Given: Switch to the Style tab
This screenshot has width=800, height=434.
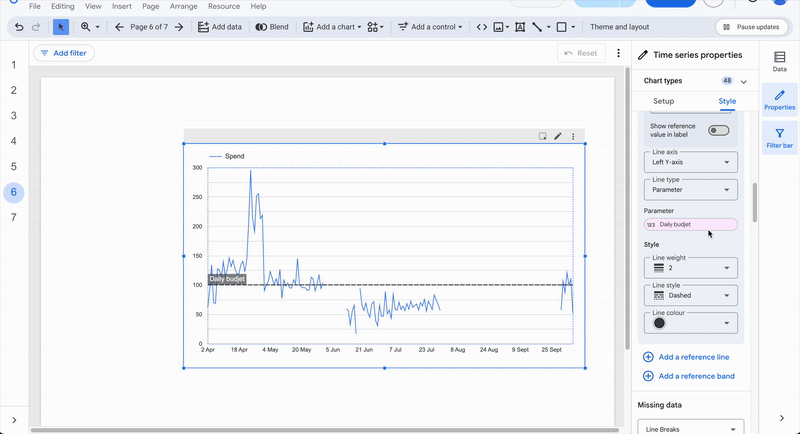Looking at the screenshot, I should click(727, 101).
